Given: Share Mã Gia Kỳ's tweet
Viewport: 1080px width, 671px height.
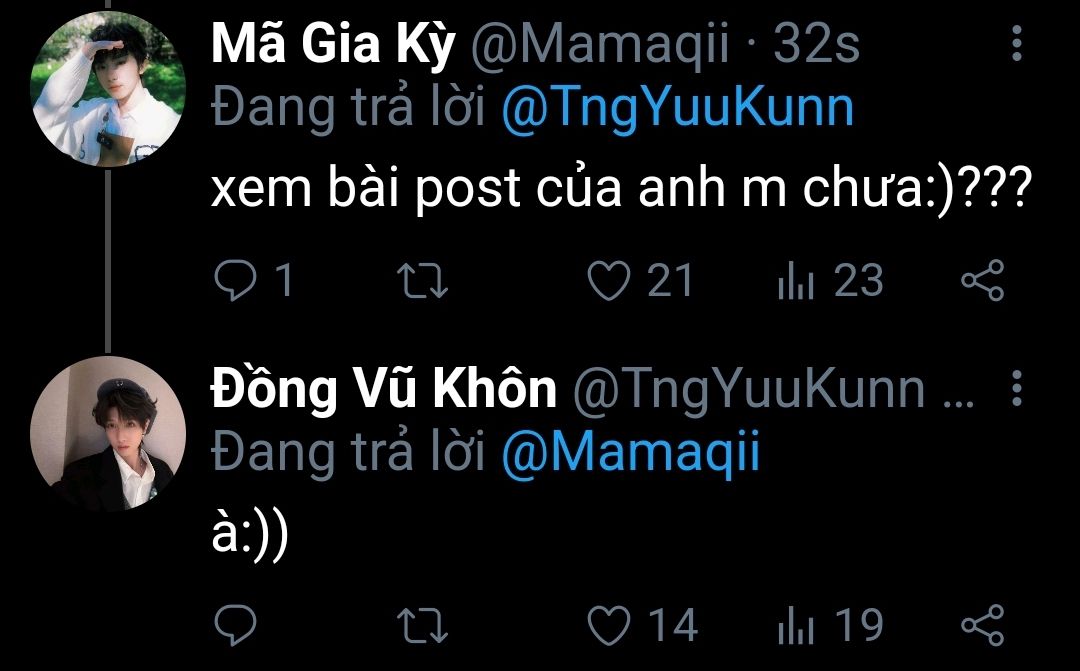Looking at the screenshot, I should pos(982,281).
